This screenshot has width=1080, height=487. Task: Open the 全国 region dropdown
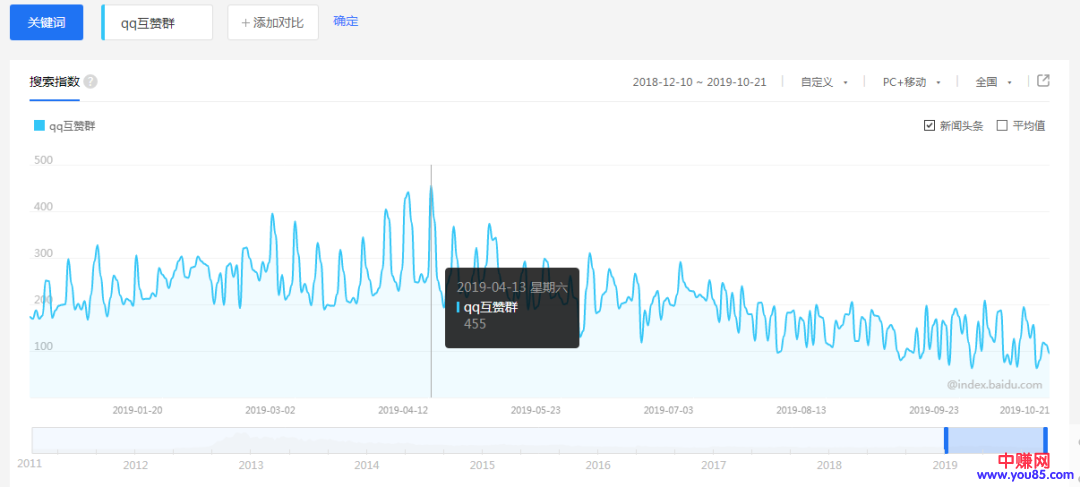(993, 82)
